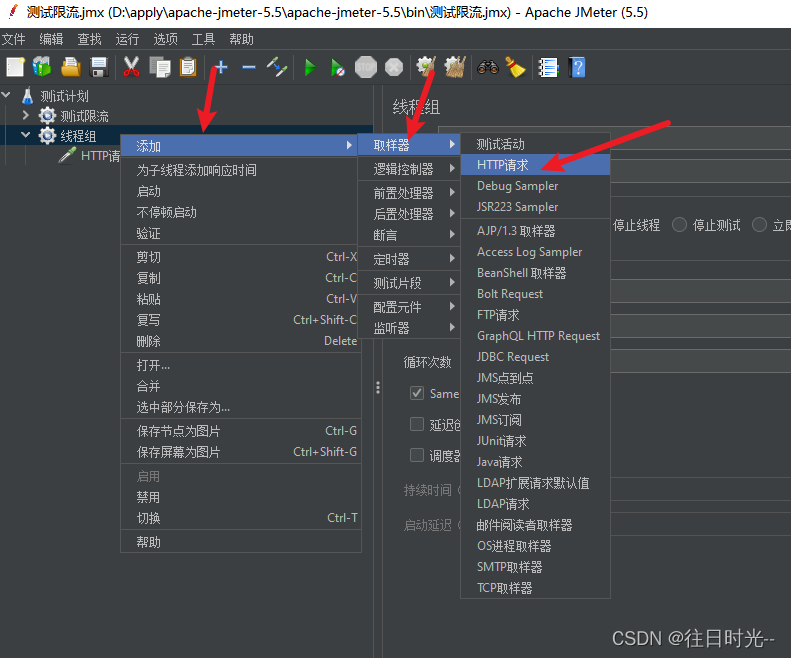791x658 pixels.
Task: Open the 文件 menu
Action: coord(14,39)
